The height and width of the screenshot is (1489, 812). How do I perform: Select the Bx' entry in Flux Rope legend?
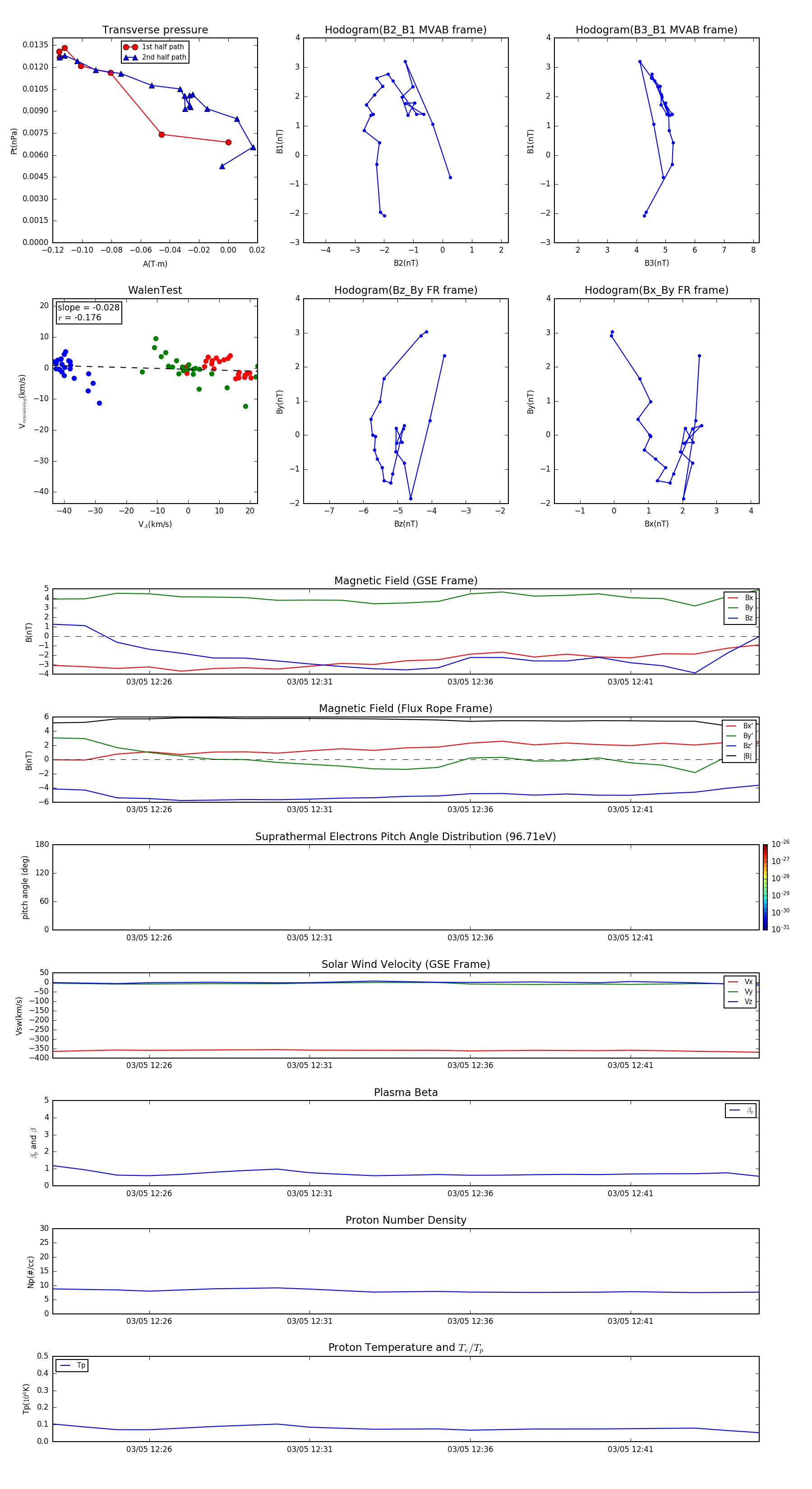pos(740,726)
